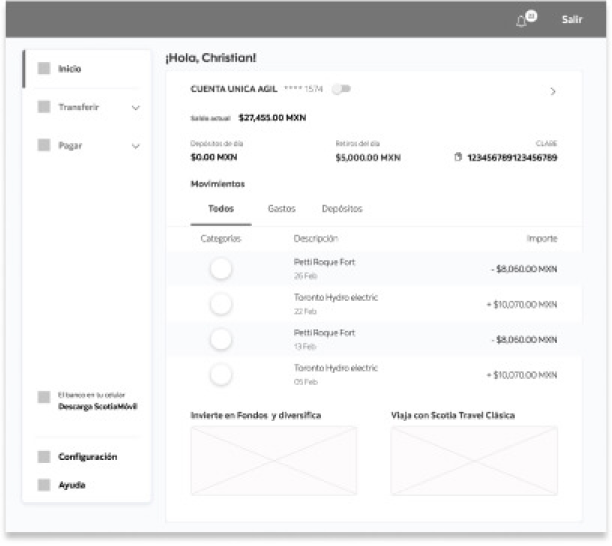612x546 pixels.
Task: Click category circle for 13 Feb Petti Roque Fort
Action: [x=221, y=339]
